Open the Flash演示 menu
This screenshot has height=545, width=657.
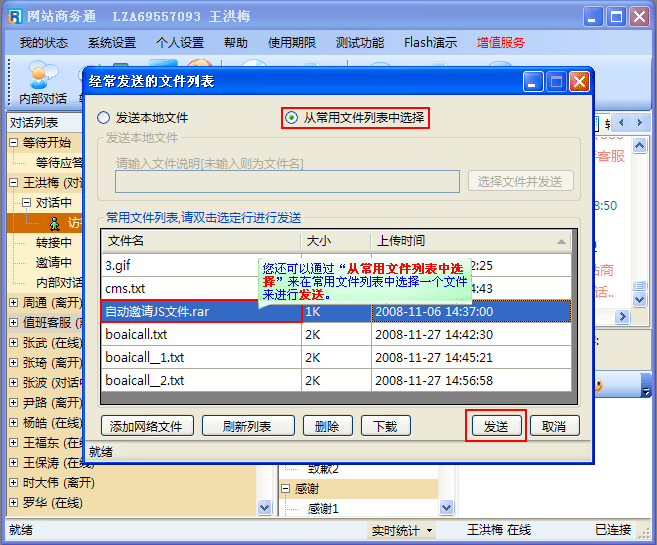(x=430, y=43)
